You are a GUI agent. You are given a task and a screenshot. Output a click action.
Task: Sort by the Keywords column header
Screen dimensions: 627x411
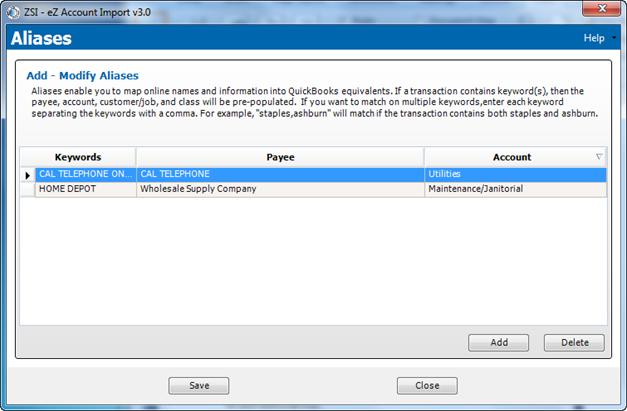[78, 157]
